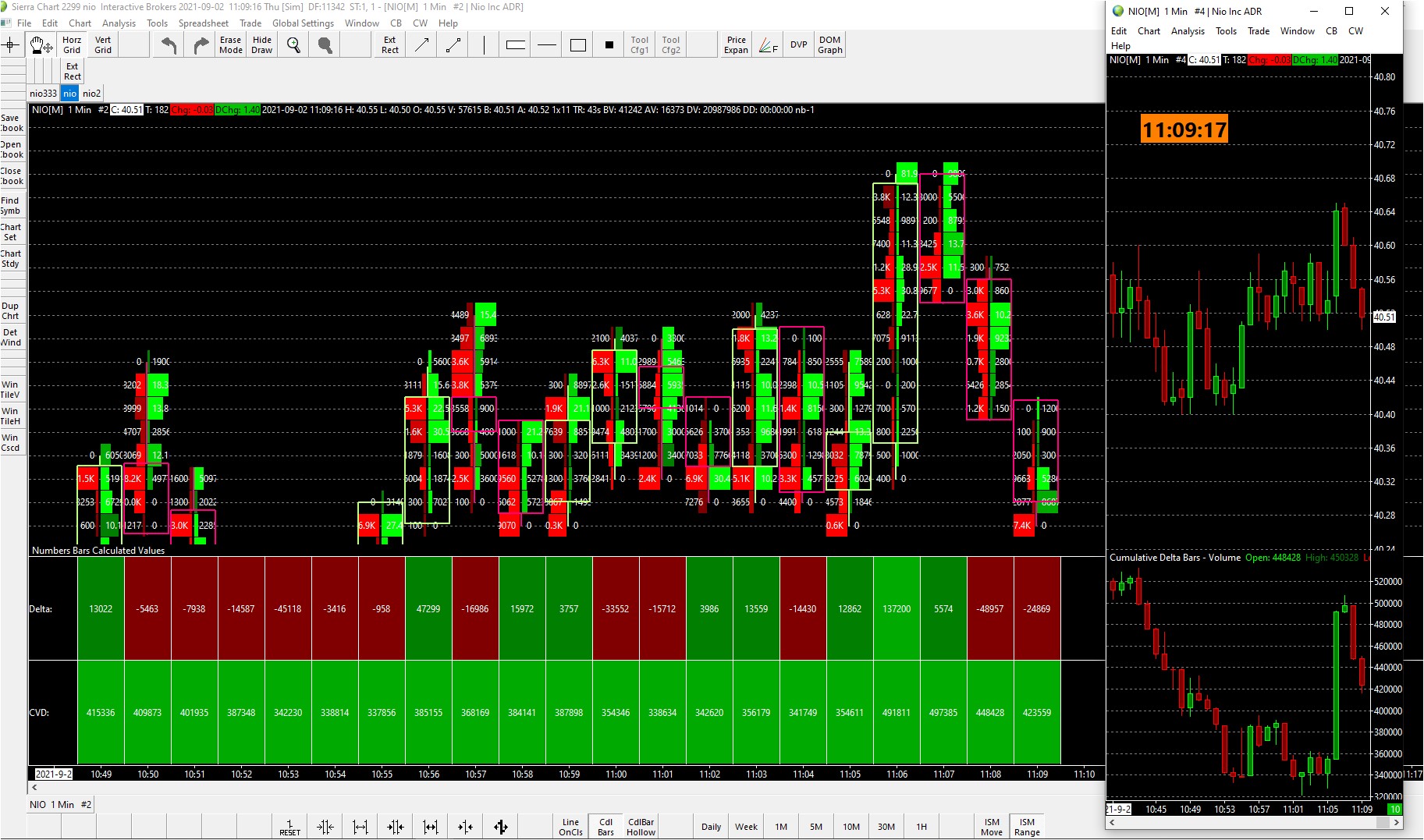Set chart timeframe to 30M
This screenshot has height=840, width=1424.
click(886, 827)
